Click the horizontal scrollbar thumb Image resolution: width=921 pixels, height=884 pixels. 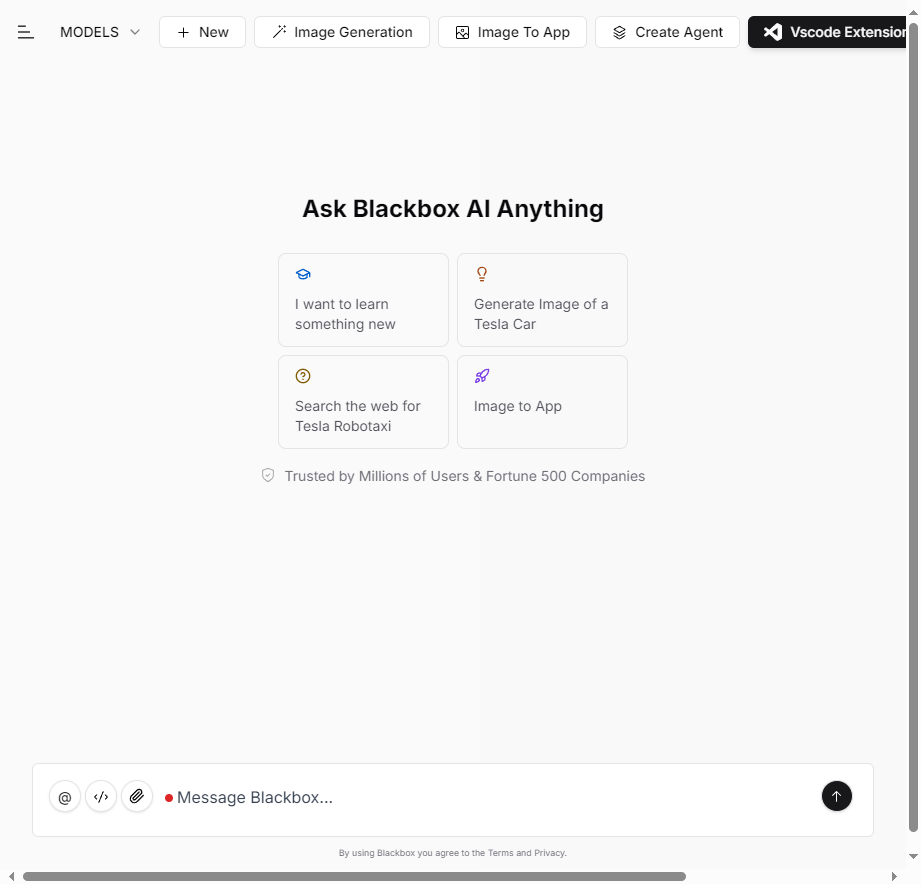tap(354, 876)
